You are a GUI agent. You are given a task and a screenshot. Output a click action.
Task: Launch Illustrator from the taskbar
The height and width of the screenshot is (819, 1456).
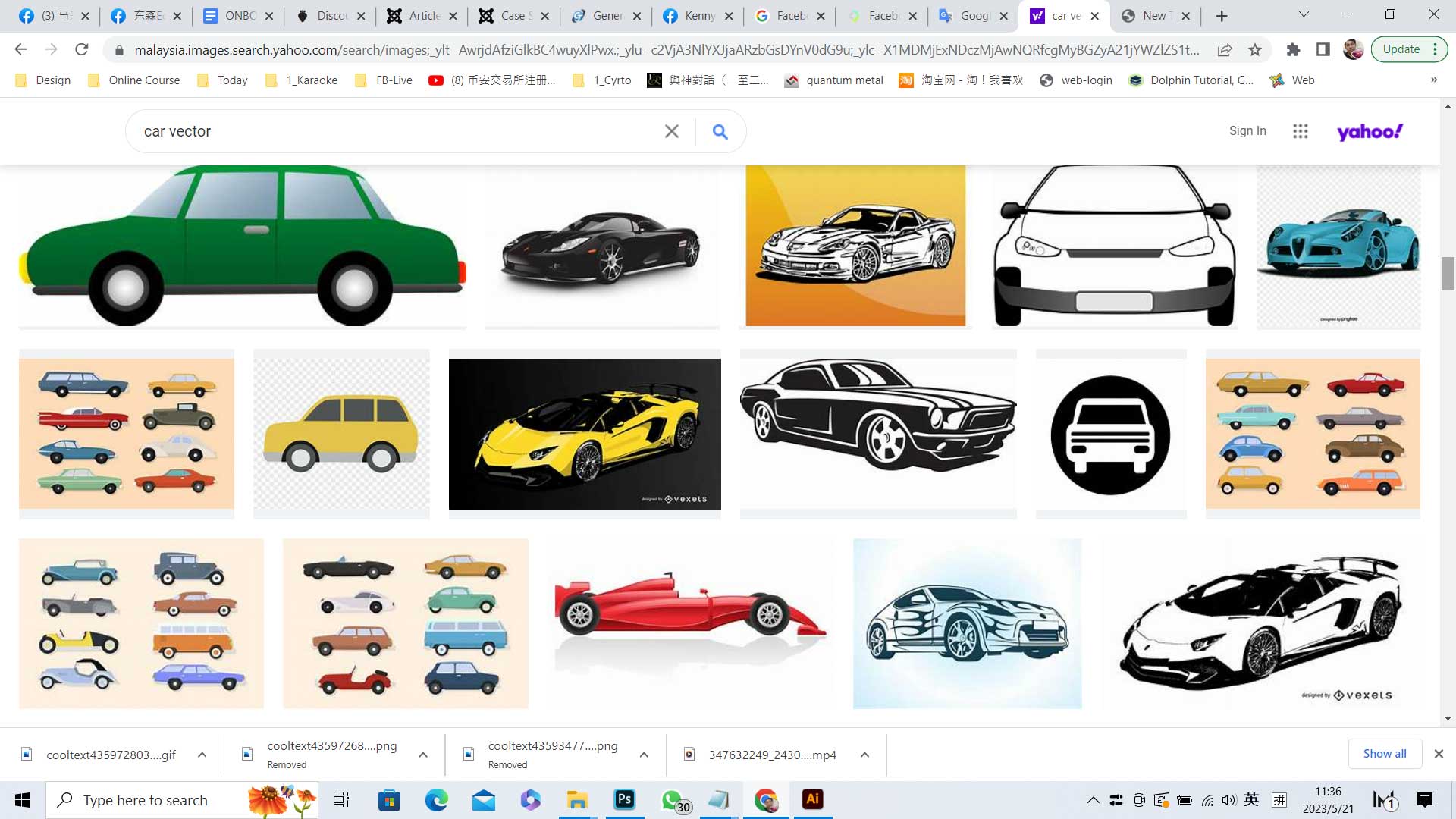pyautogui.click(x=812, y=799)
